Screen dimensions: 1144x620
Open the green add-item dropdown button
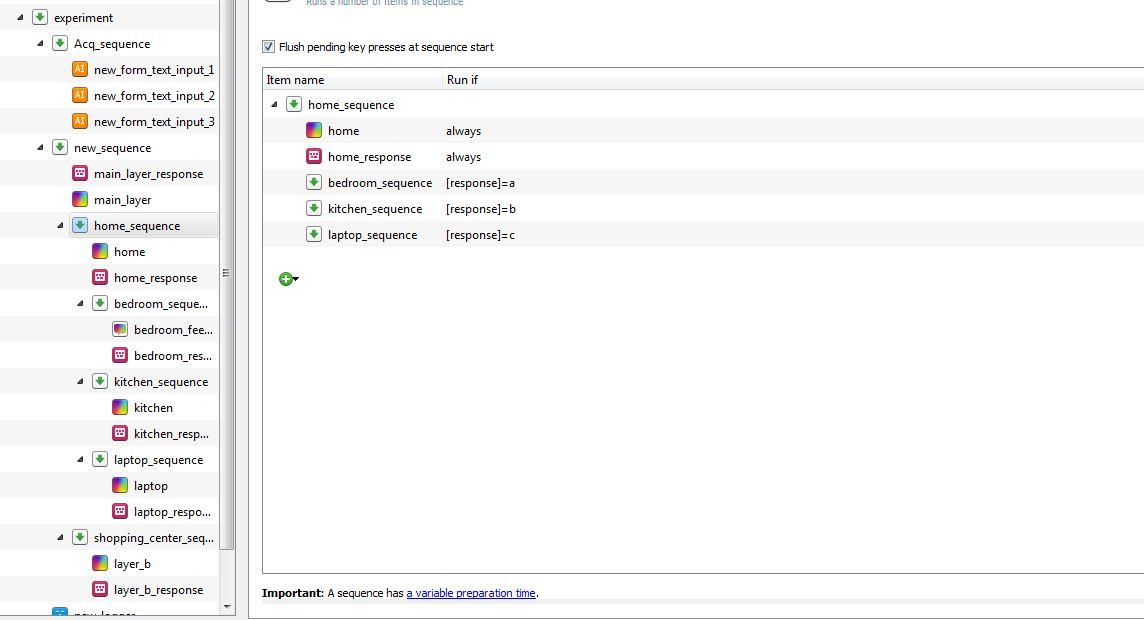pyautogui.click(x=289, y=279)
